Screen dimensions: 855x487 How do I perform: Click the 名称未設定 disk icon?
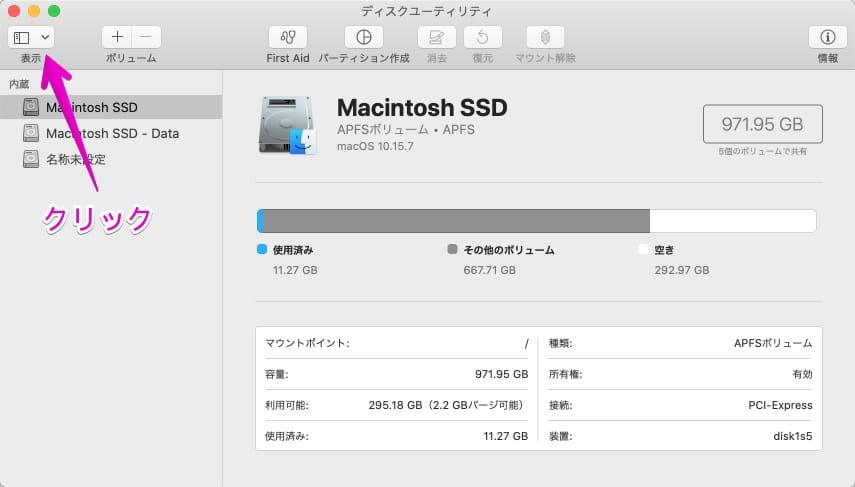tap(31, 159)
